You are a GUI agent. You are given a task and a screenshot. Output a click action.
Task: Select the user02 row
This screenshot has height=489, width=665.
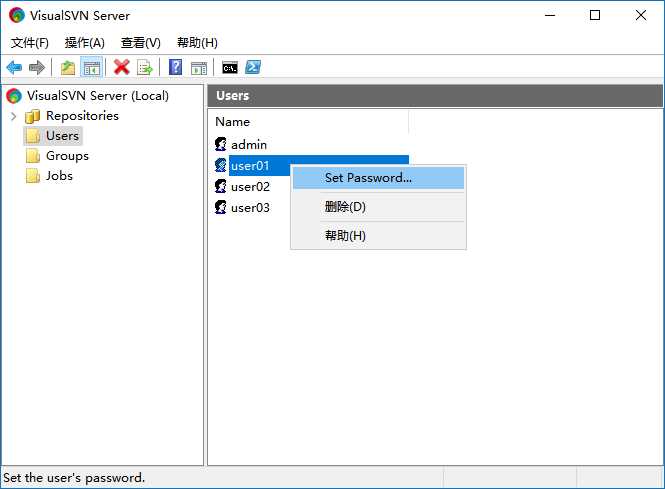(x=250, y=187)
